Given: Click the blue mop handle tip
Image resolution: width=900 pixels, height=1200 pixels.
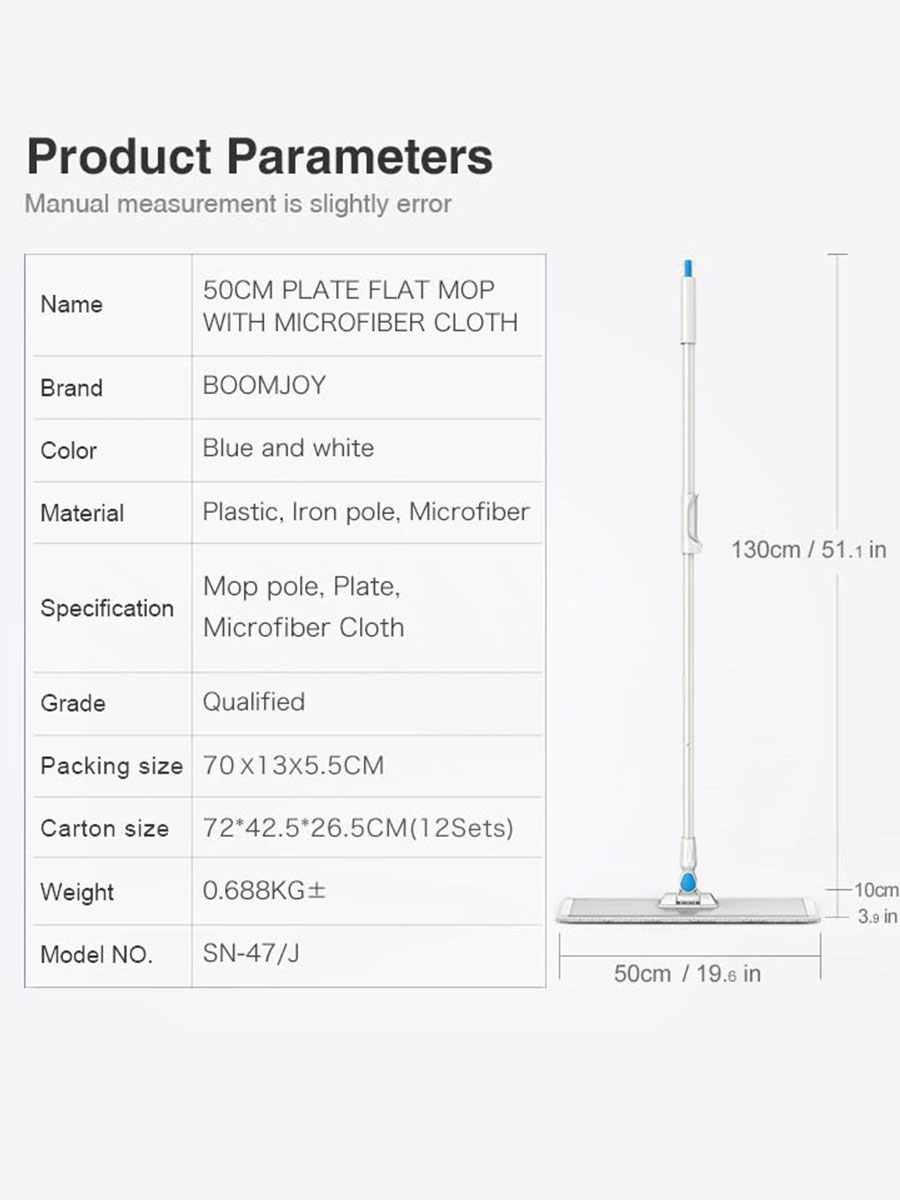Looking at the screenshot, I should click(686, 269).
